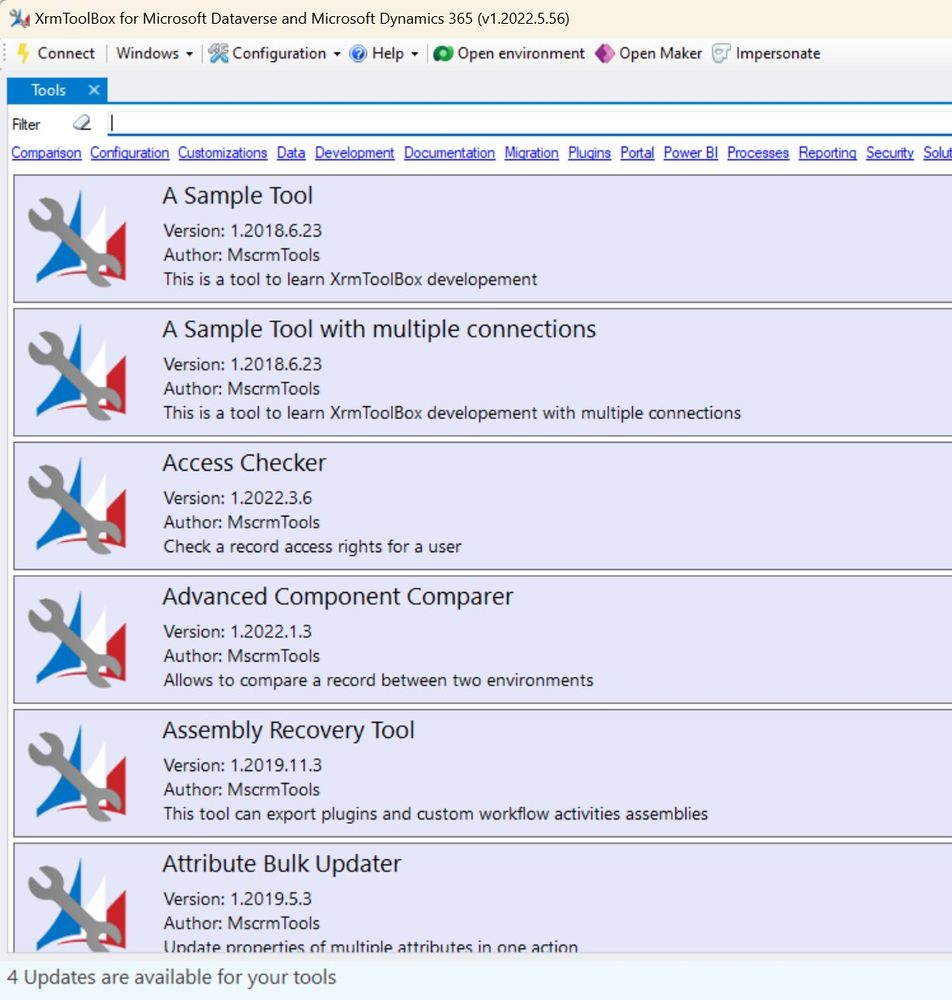Click the Connect lightning bolt icon
This screenshot has width=952, height=1000.
pos(23,53)
